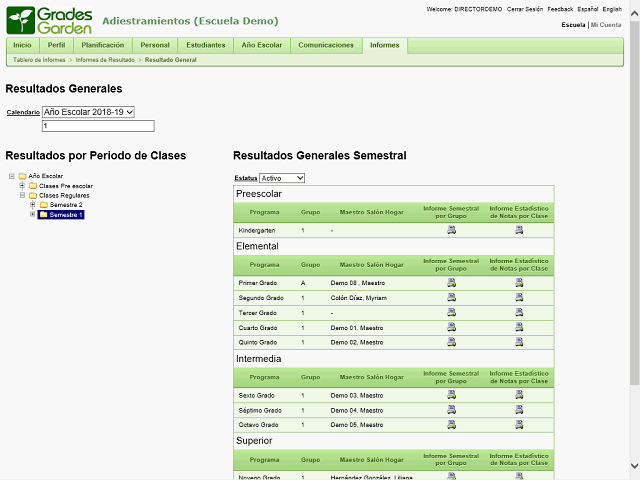Click the 'Octavo Grado' program cell
Image resolution: width=640 pixels, height=480 pixels.
click(258, 425)
